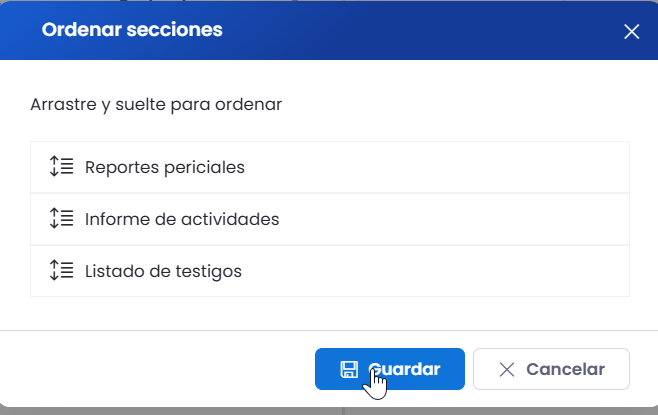Click empty space in the Informe de actividades row

[453, 219]
